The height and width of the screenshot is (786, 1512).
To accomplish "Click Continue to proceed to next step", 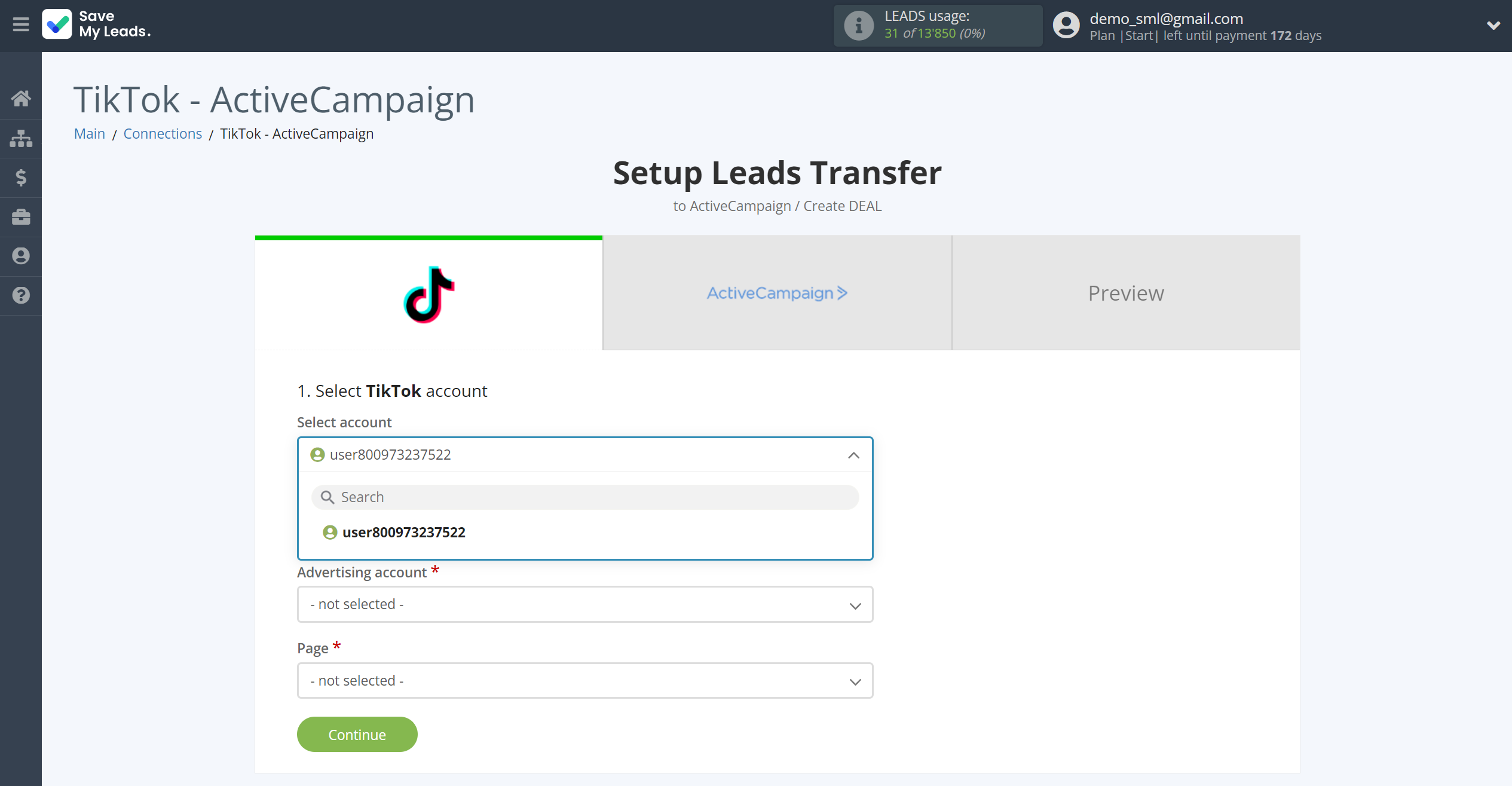I will (357, 734).
